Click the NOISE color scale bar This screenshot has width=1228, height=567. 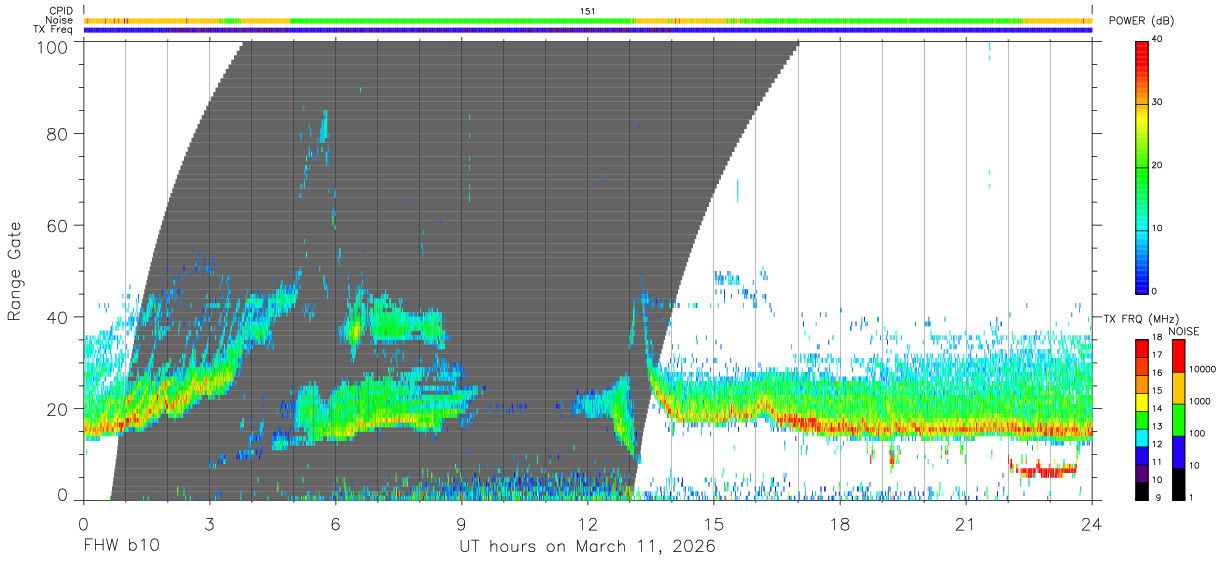(x=1178, y=420)
